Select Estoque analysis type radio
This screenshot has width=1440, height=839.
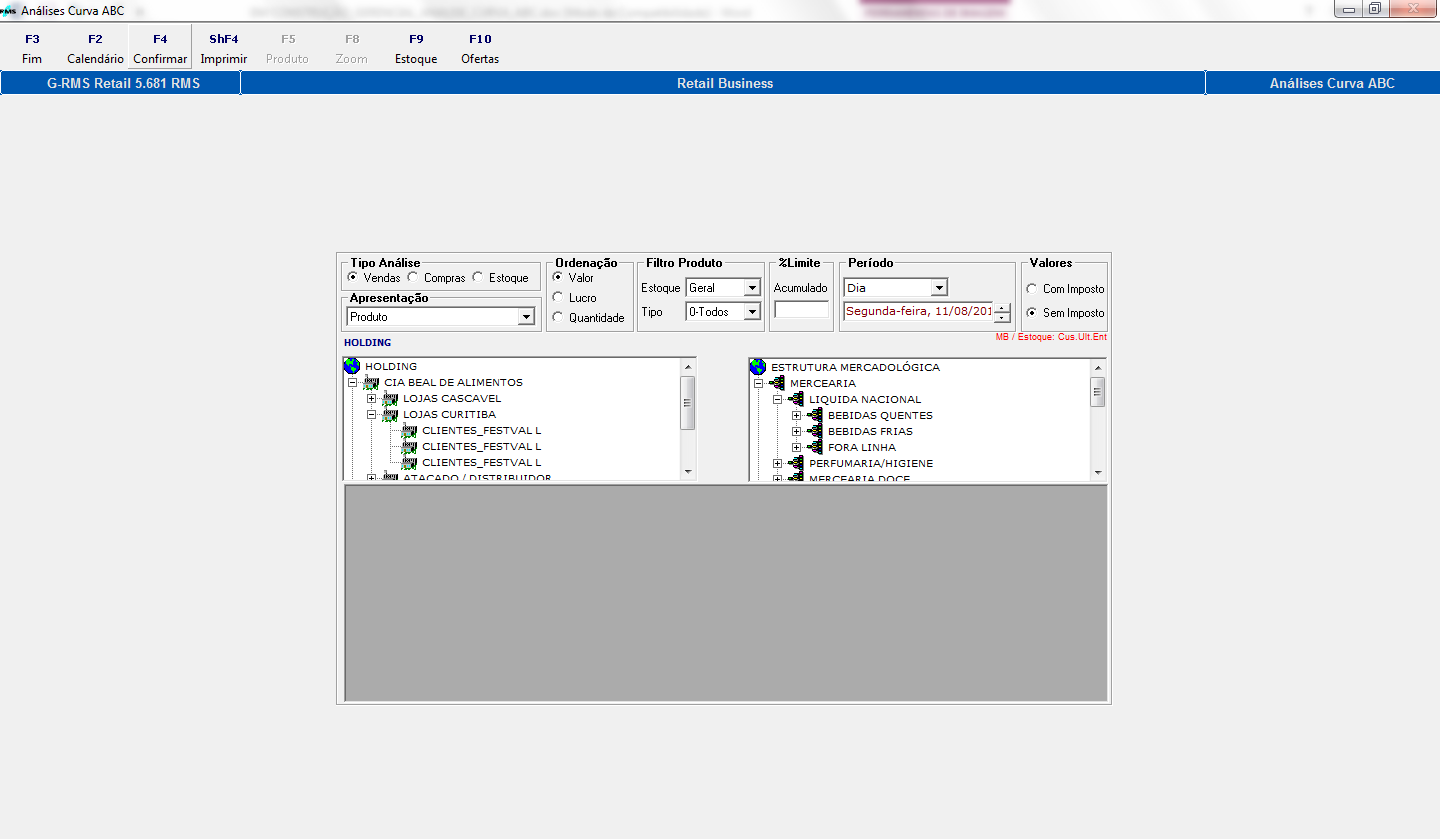point(477,277)
